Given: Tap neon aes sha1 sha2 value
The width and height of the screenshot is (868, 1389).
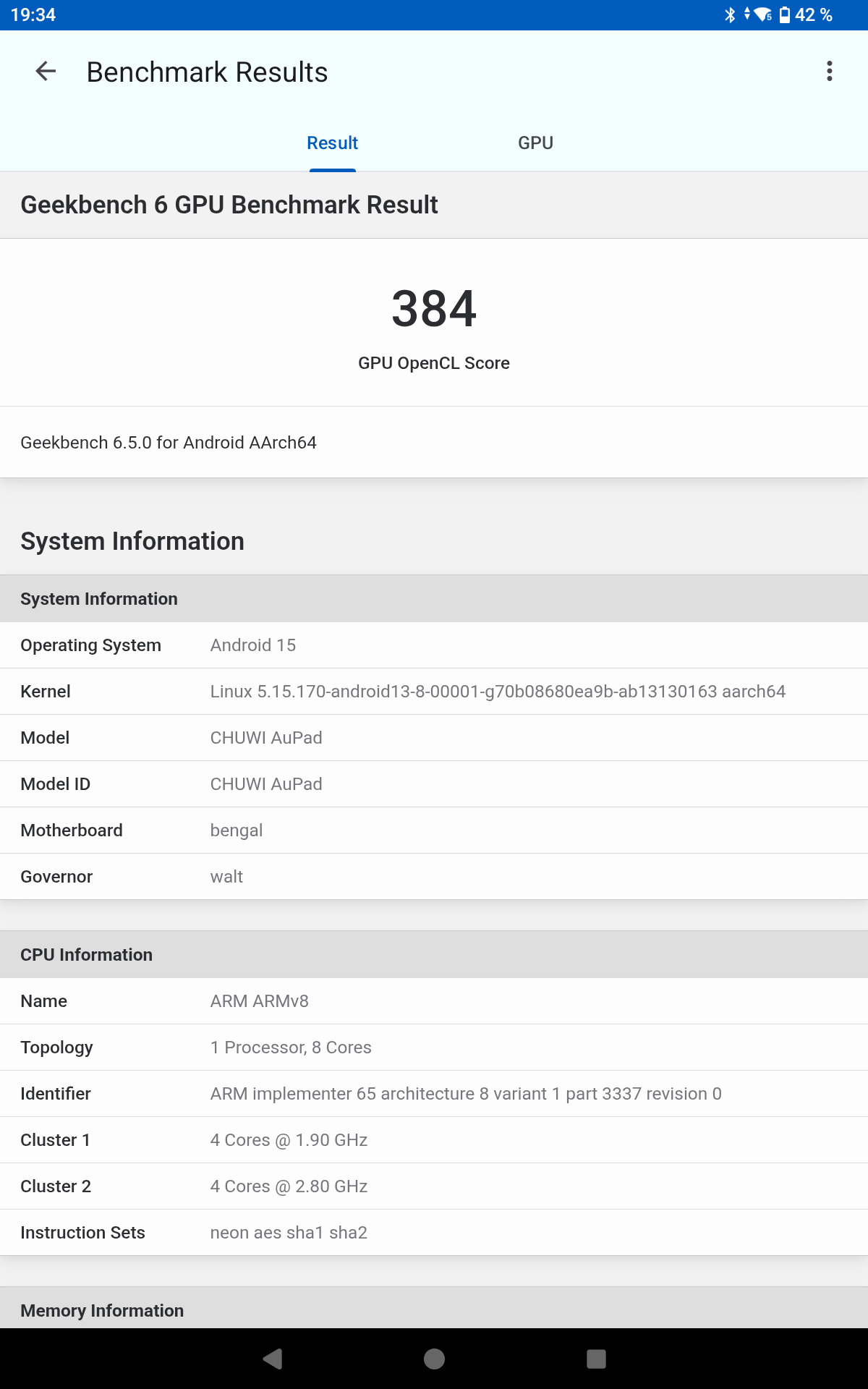Looking at the screenshot, I should point(289,1233).
